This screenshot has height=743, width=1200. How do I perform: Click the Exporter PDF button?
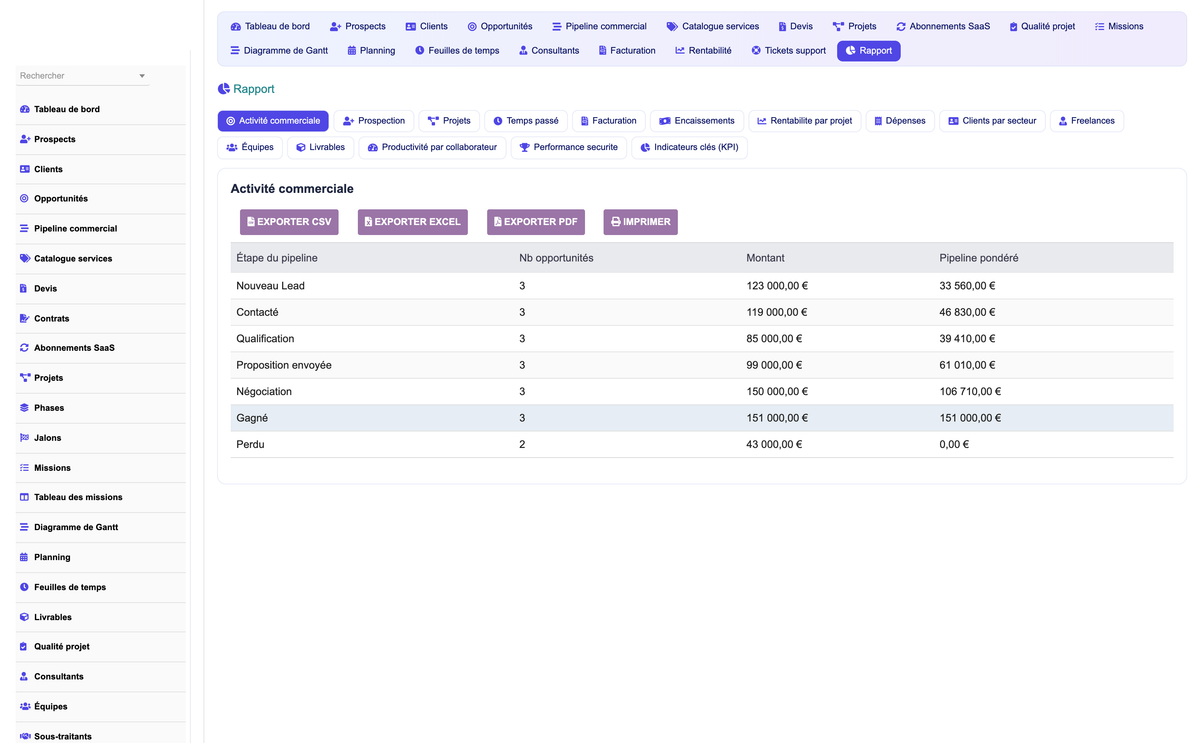536,222
